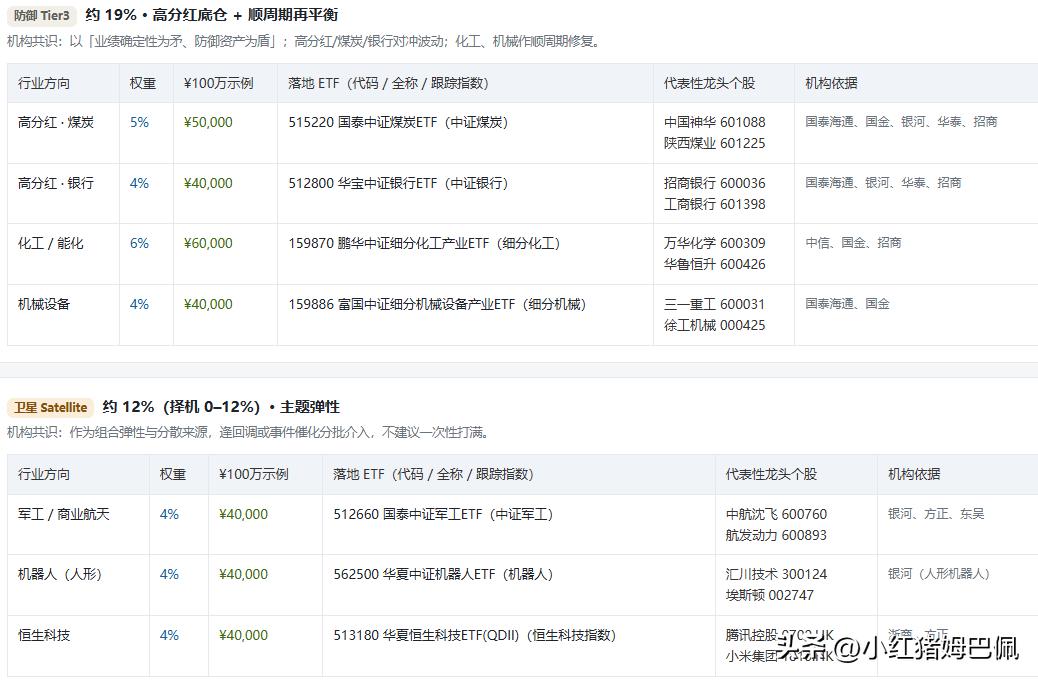Click stock 埃斯顿 002747
This screenshot has height=680, width=1038.
click(x=769, y=595)
